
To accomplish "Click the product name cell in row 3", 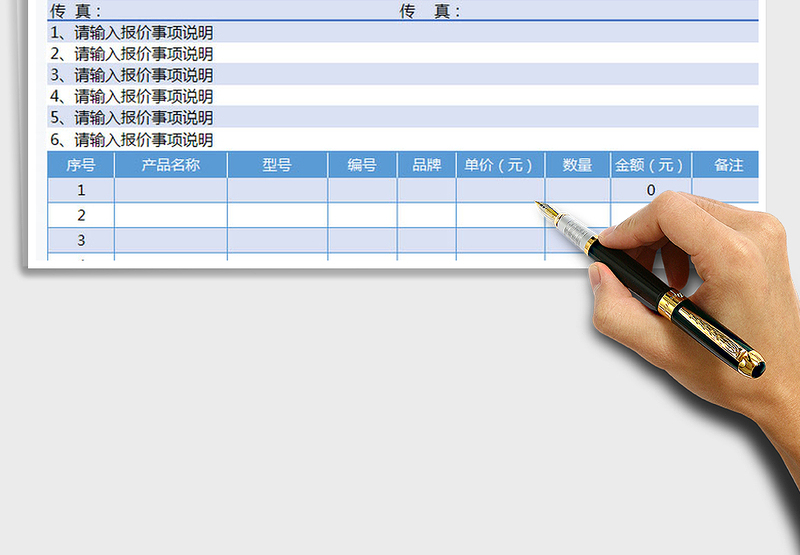I will tap(171, 240).
